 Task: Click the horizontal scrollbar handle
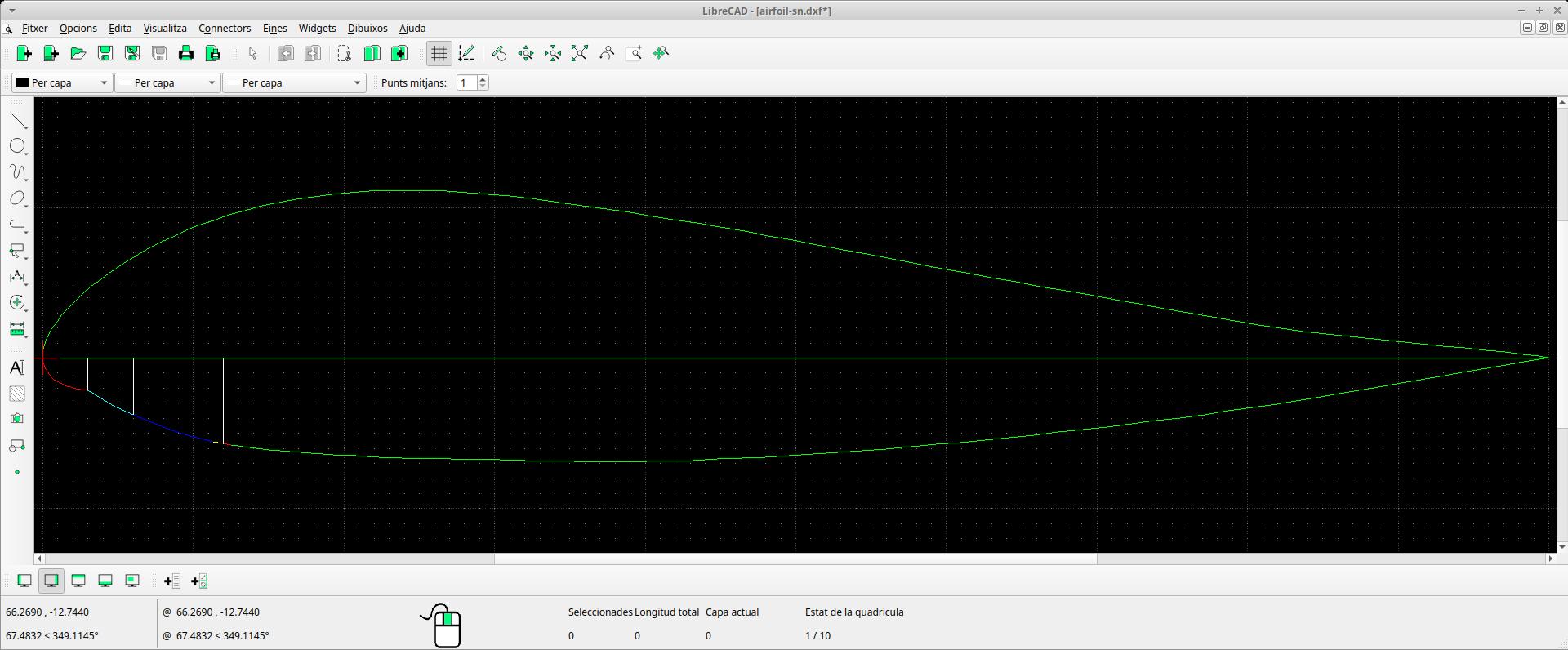[795, 559]
